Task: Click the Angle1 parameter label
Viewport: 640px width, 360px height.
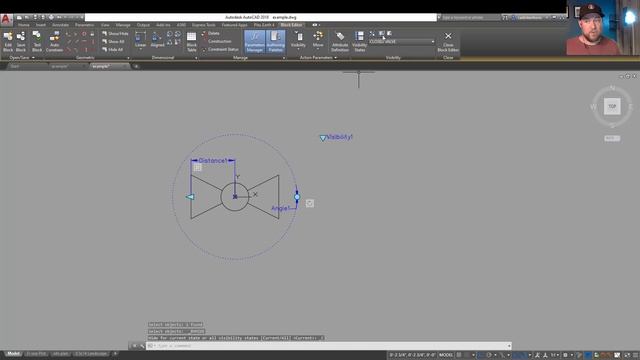Action: point(280,209)
